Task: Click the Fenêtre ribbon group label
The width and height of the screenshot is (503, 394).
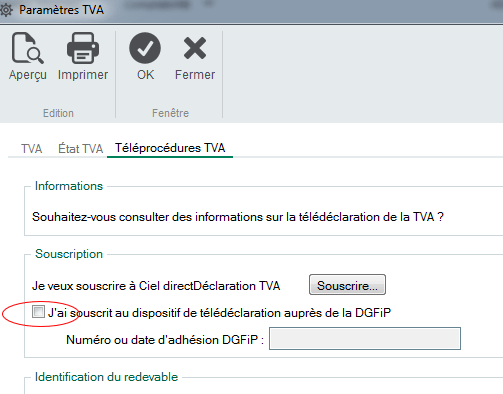Action: pyautogui.click(x=170, y=113)
